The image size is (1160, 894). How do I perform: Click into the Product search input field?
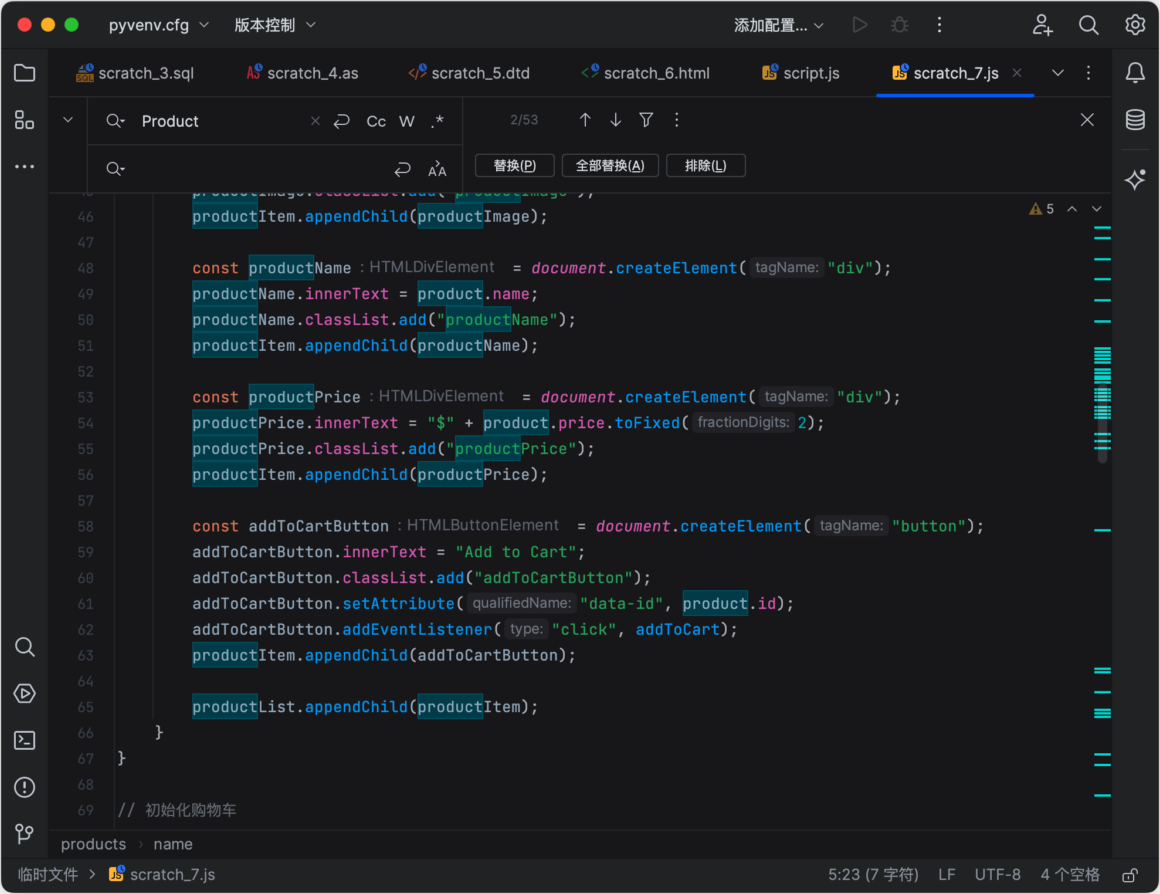click(x=222, y=121)
